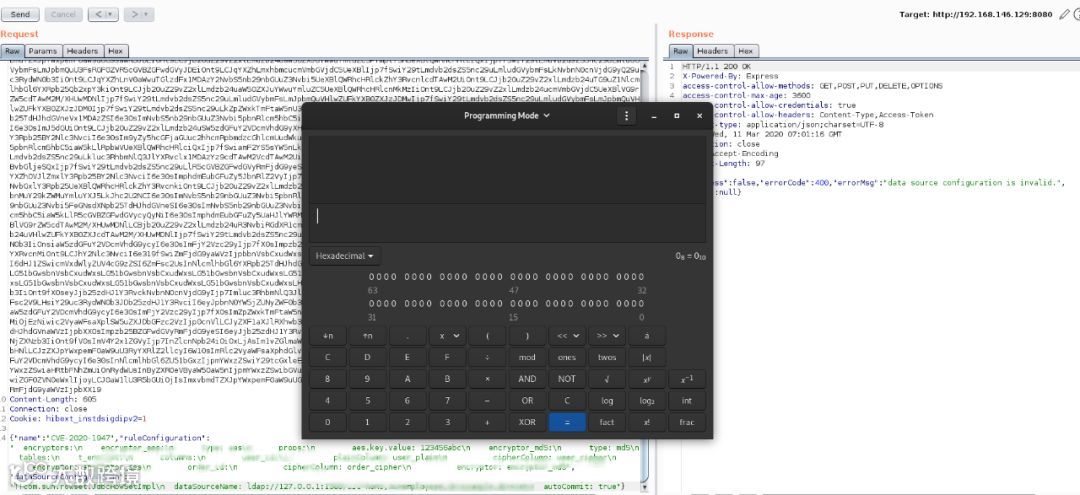
Task: Open the Hexadecimal number base dropdown
Action: pyautogui.click(x=344, y=256)
